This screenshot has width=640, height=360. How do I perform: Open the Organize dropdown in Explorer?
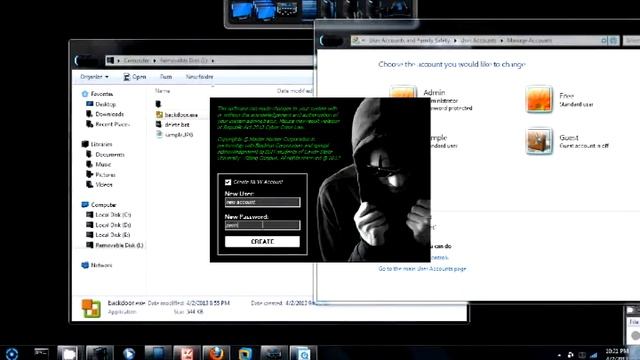[94, 77]
